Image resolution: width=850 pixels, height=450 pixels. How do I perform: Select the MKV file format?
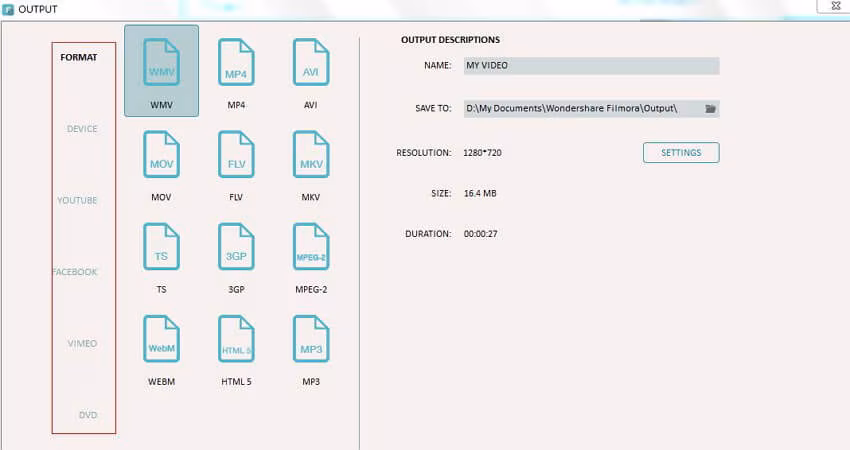click(x=311, y=155)
